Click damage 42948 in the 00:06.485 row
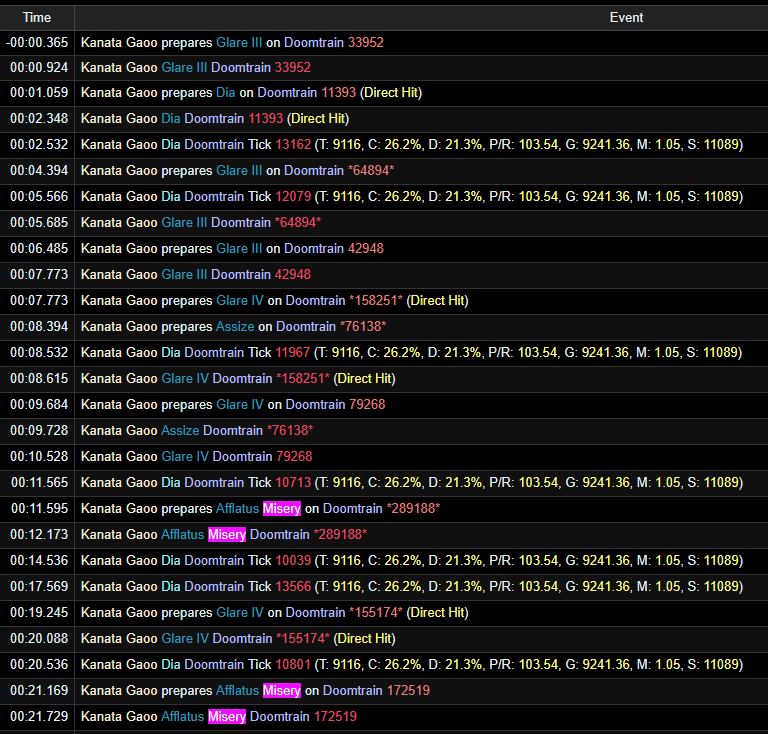This screenshot has height=734, width=768. pyautogui.click(x=366, y=248)
